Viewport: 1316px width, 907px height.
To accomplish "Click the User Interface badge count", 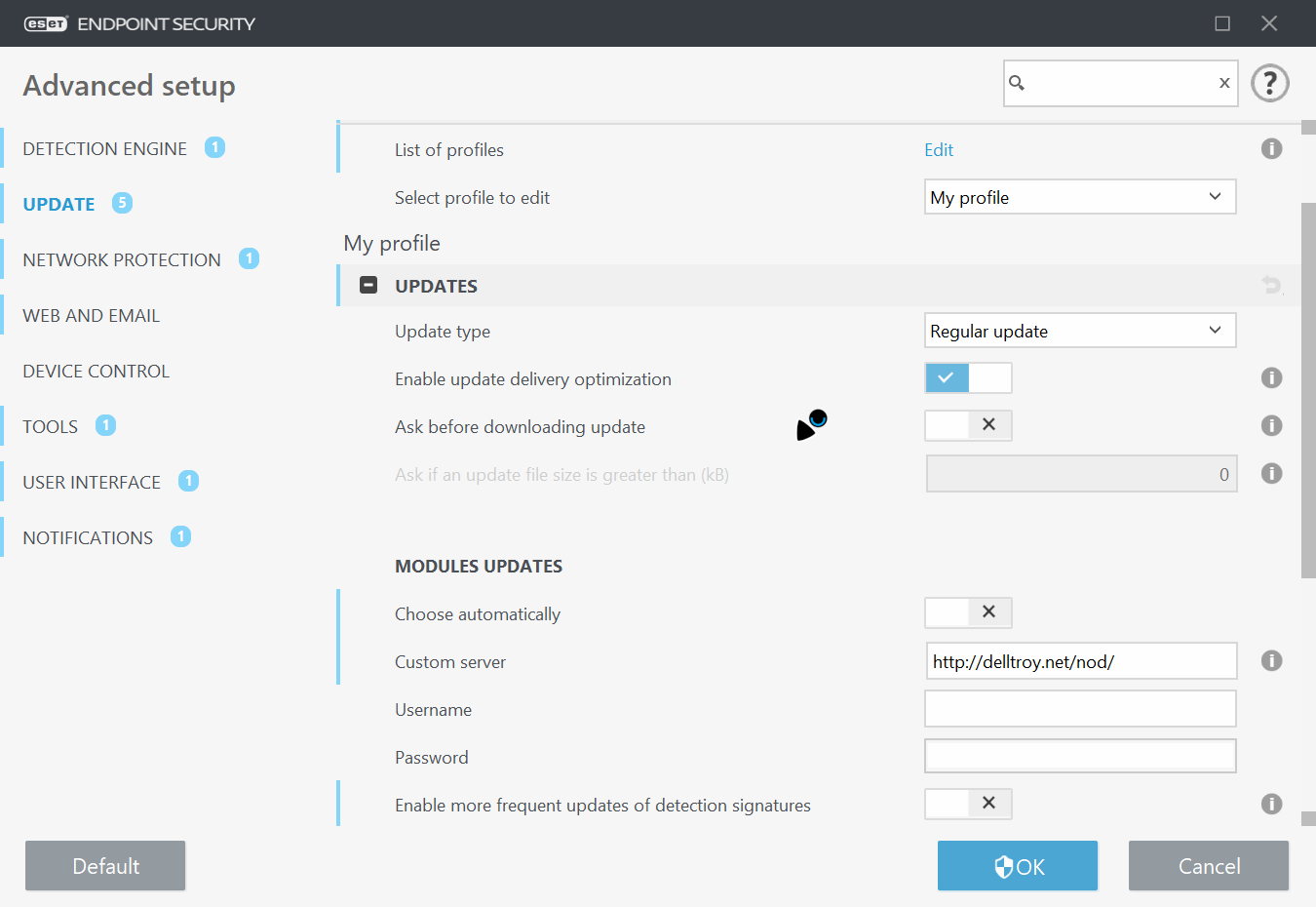I will 188,481.
